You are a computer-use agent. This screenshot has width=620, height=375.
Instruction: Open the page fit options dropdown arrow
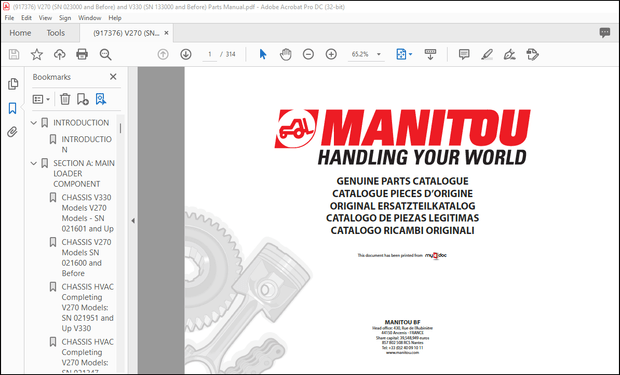tap(410, 54)
